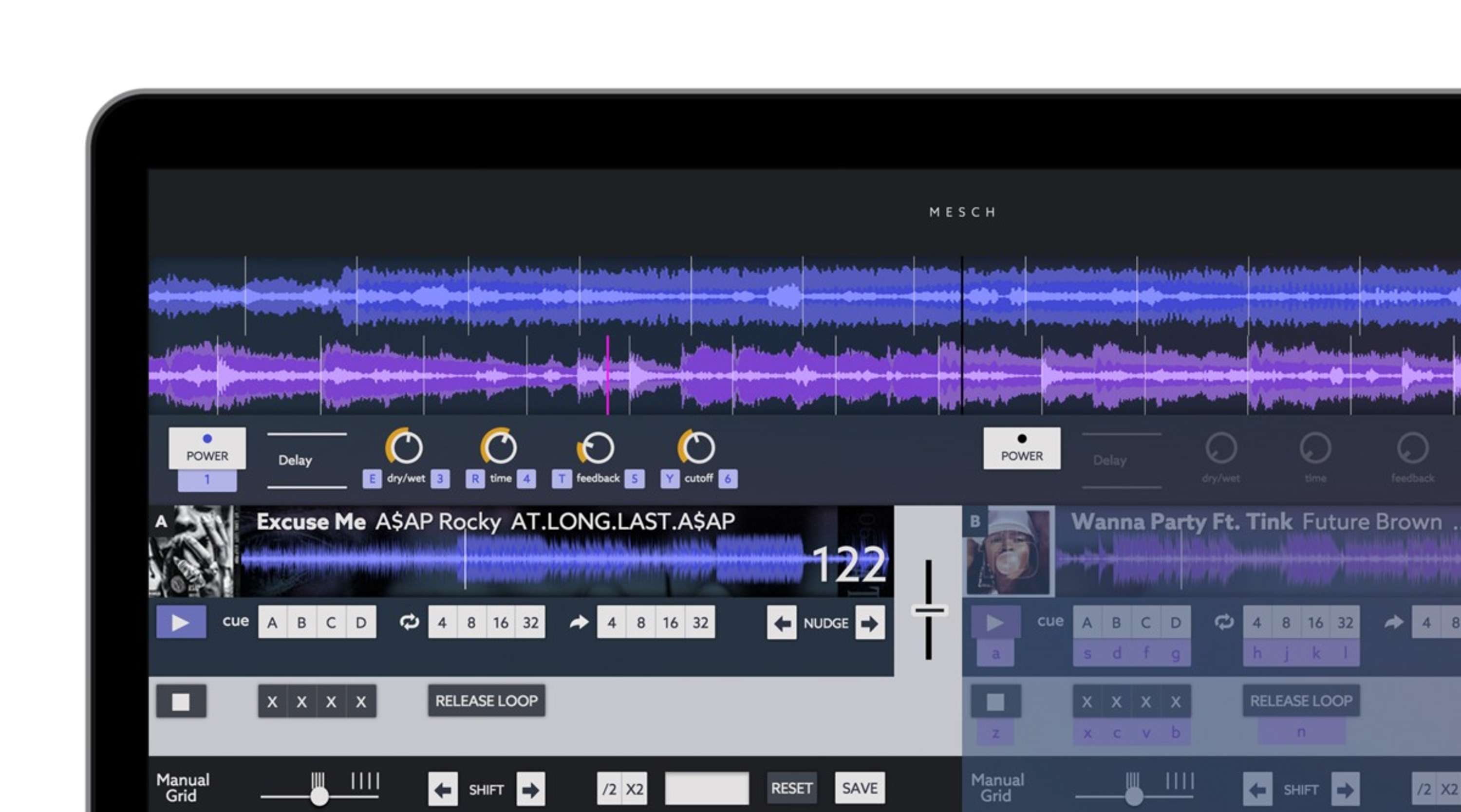Click RELEASE LOOP on deck B
The image size is (1461, 812).
1301,701
